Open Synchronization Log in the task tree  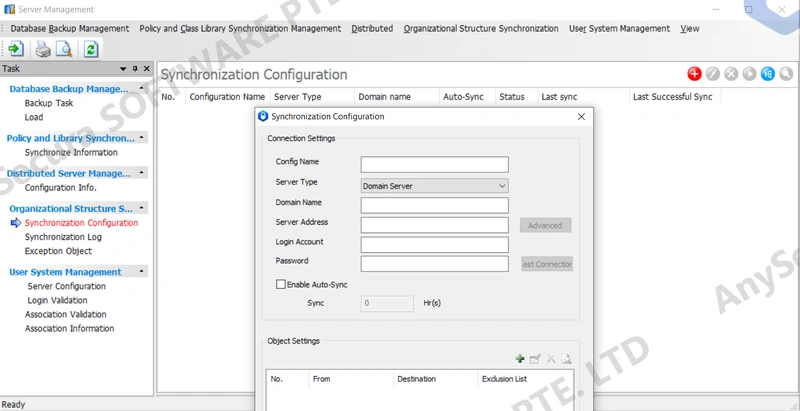(x=63, y=237)
